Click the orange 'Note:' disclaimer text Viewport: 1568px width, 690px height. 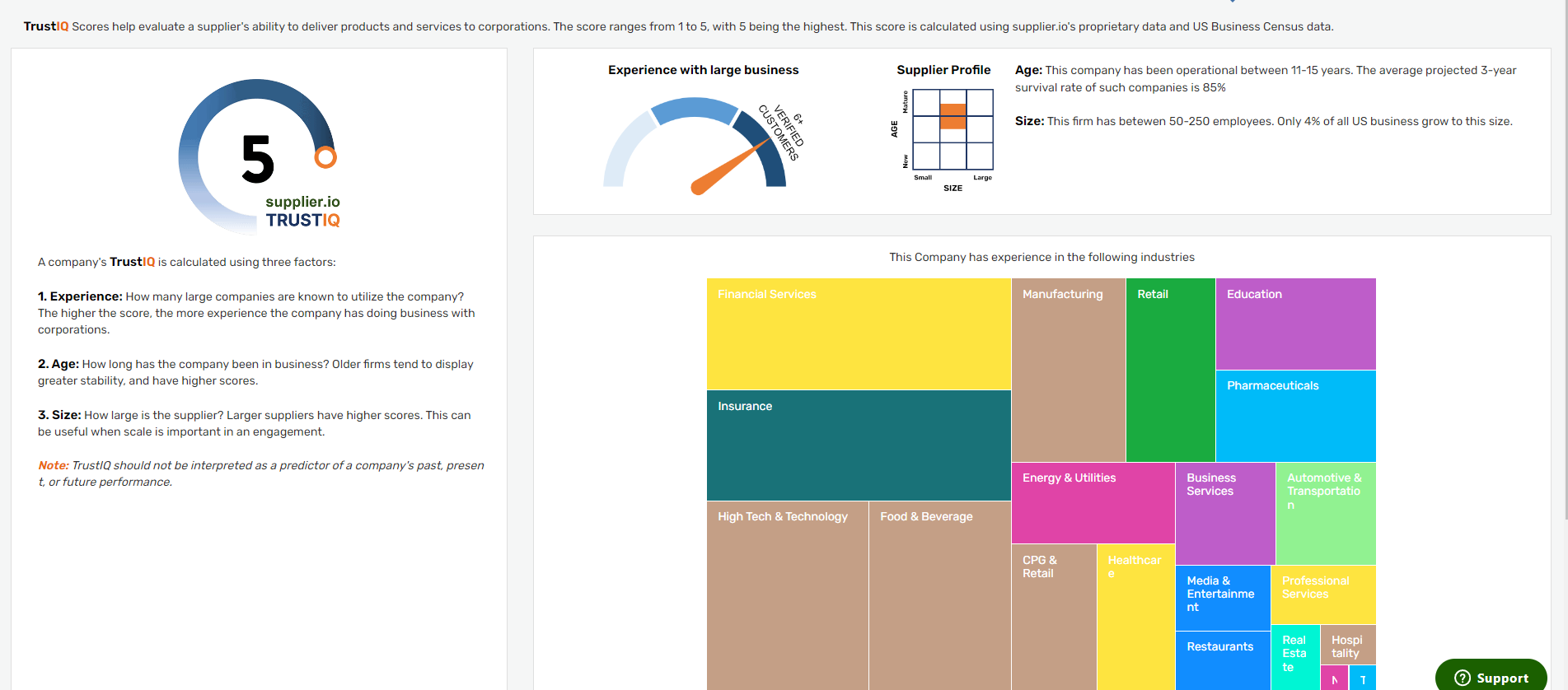[261, 473]
